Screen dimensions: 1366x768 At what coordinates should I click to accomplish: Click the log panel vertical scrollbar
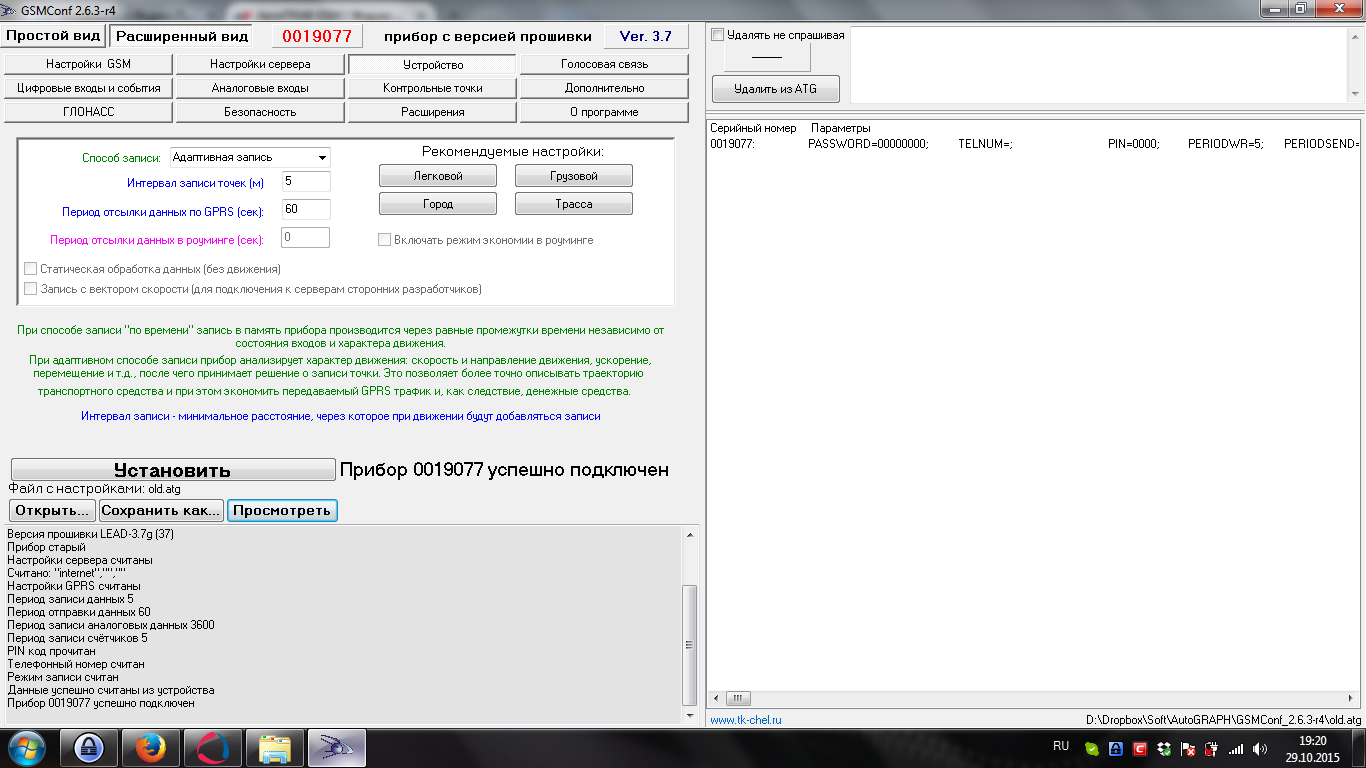pos(689,644)
